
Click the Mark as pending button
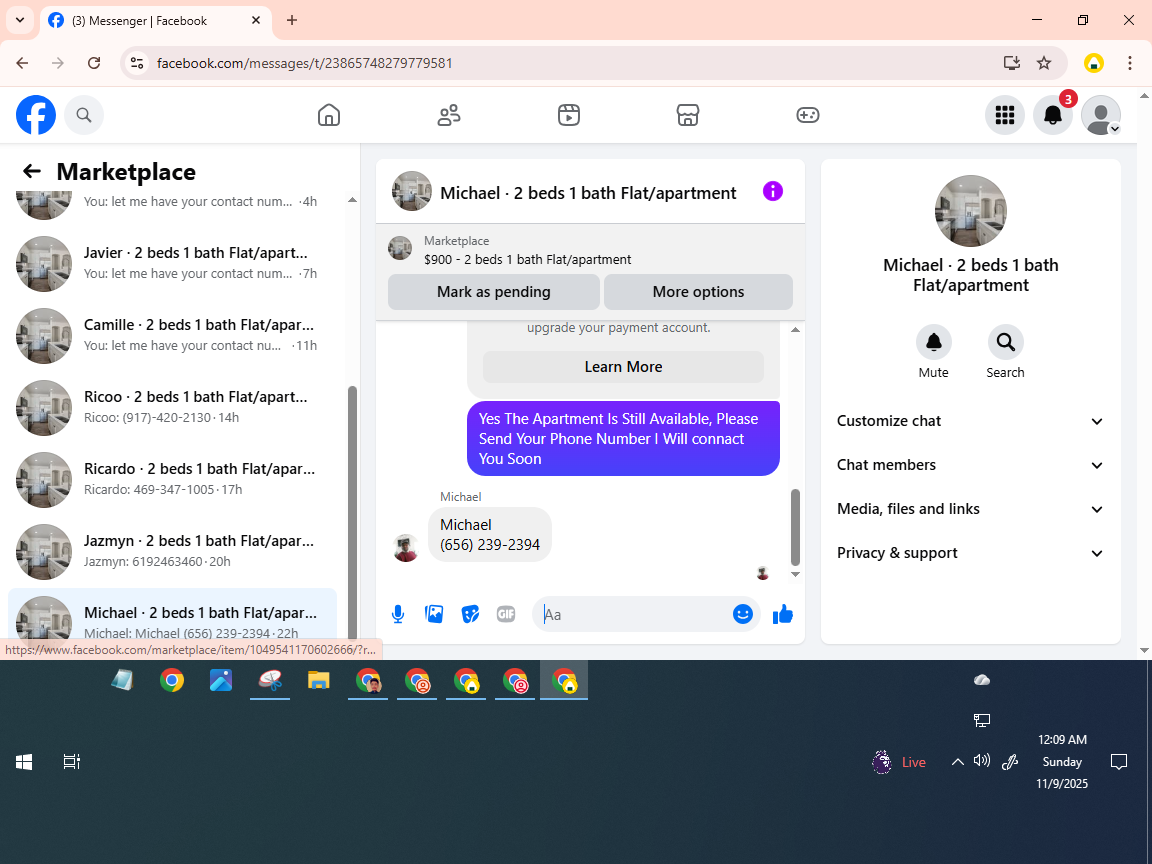click(494, 292)
